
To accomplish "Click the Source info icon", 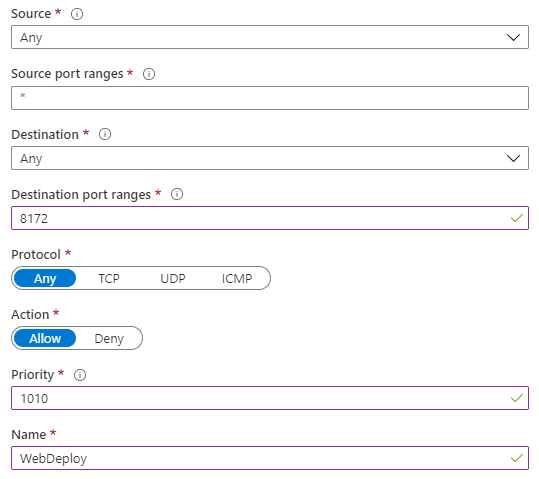I will [x=77, y=14].
